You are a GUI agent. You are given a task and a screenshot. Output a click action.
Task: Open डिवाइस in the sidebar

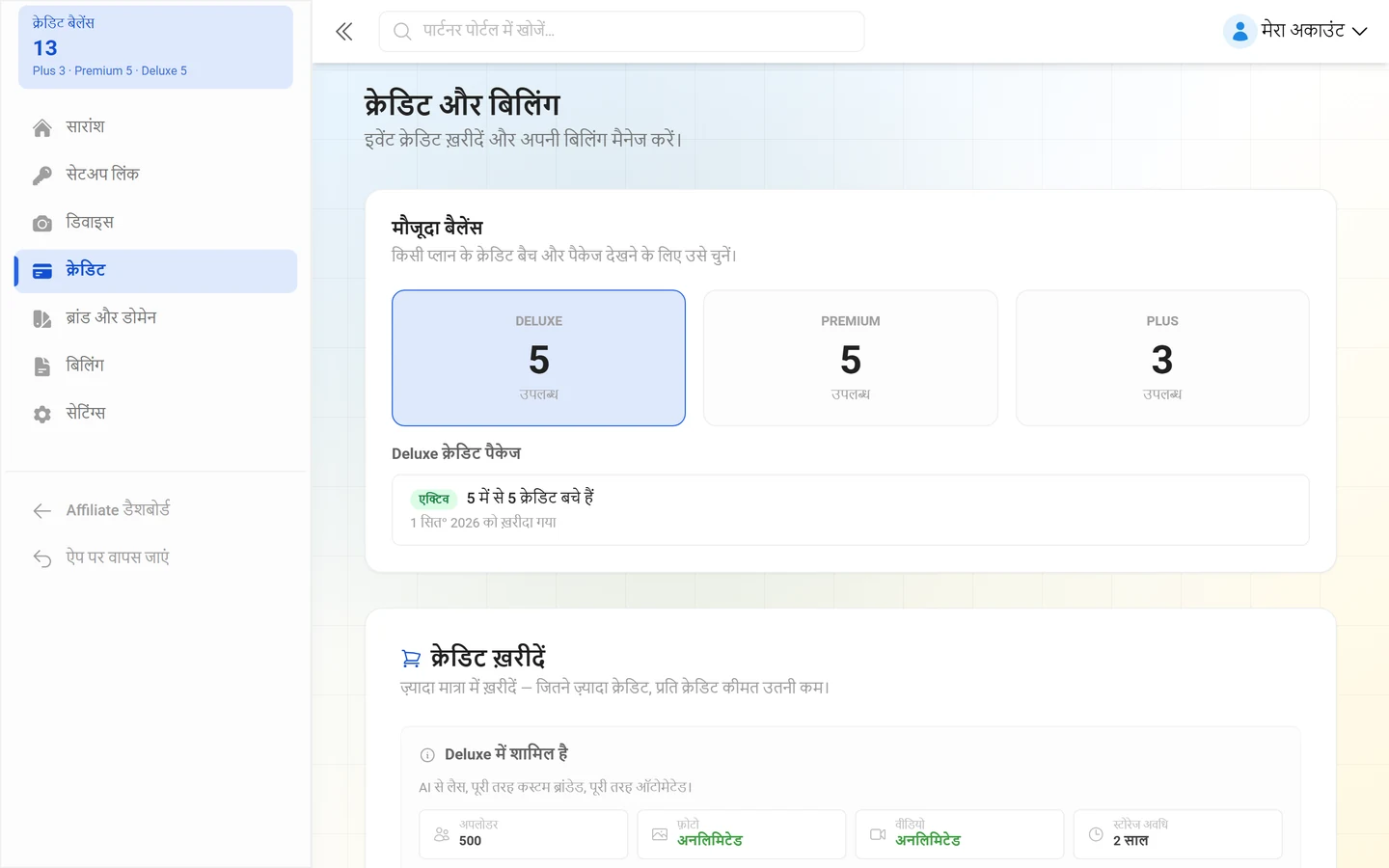coord(156,223)
